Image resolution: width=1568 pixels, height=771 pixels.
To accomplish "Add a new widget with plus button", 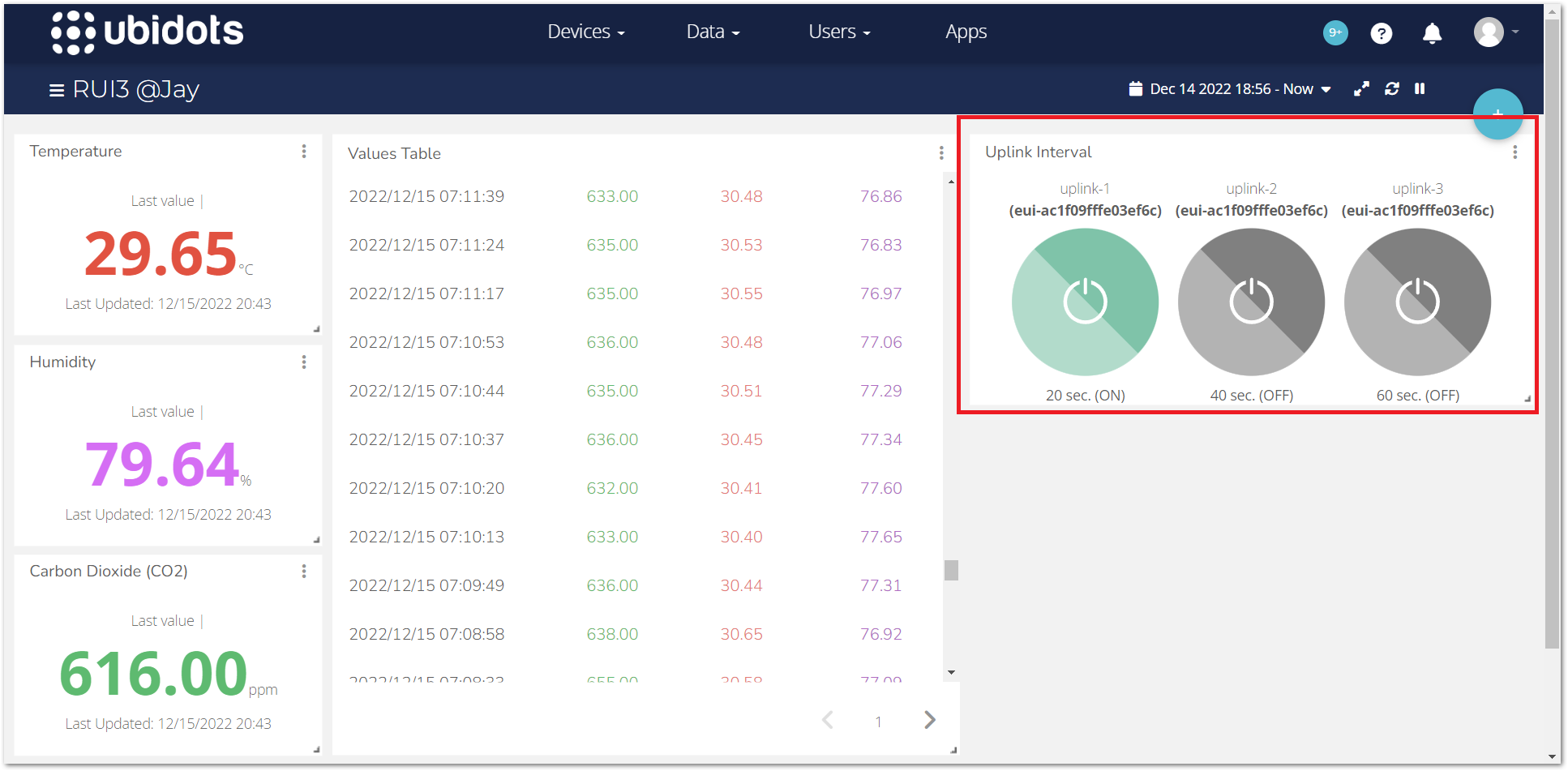I will click(x=1497, y=114).
